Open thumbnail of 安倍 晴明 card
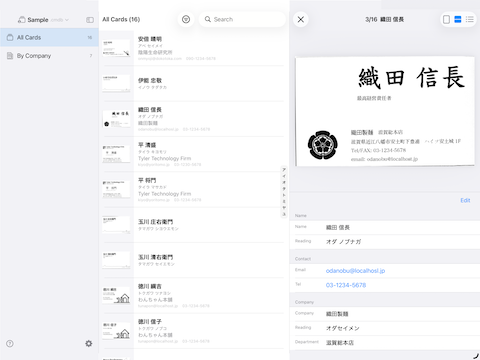This screenshot has height=360, width=480. (116, 48)
